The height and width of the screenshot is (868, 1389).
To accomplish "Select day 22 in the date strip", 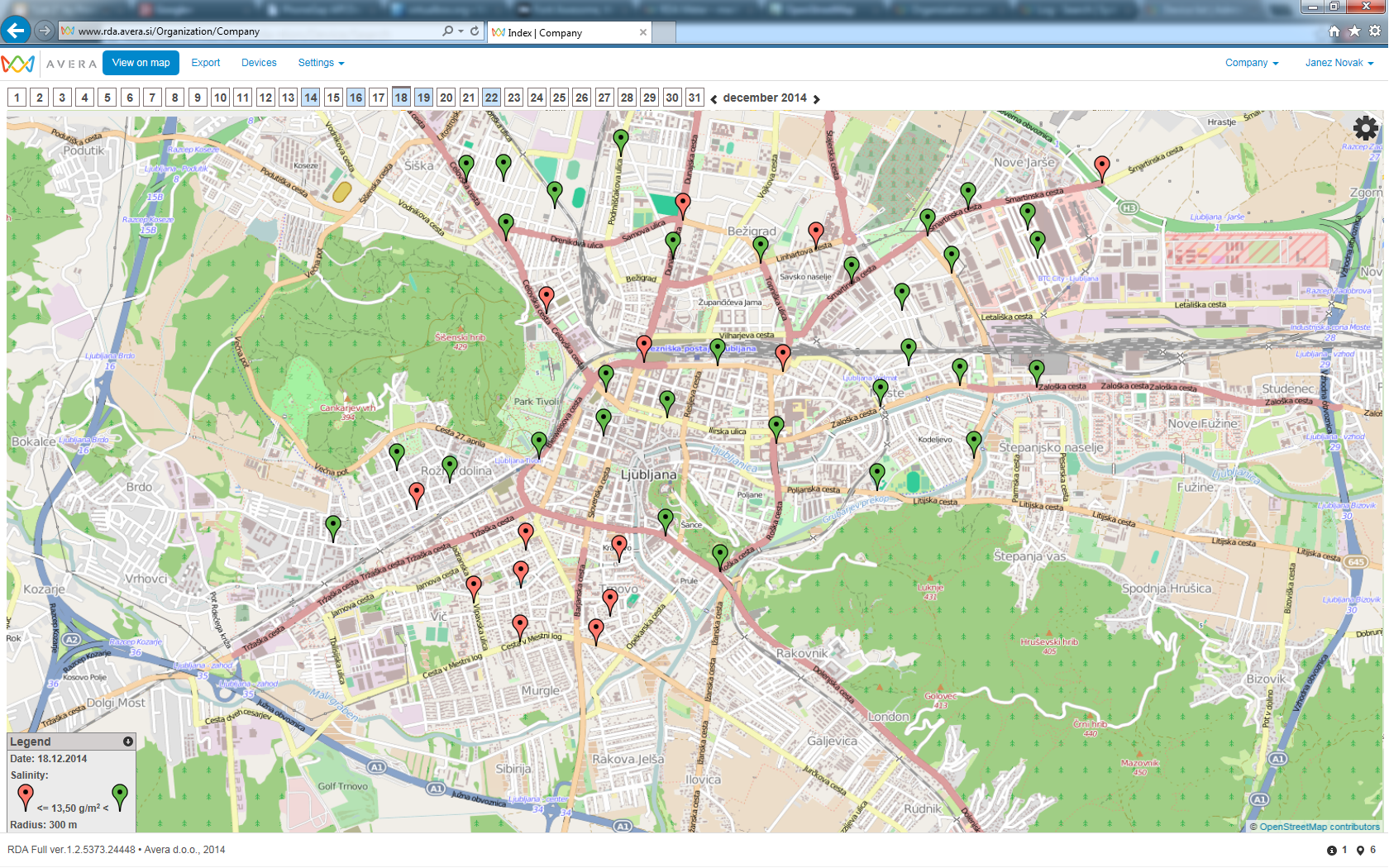I will 491,98.
